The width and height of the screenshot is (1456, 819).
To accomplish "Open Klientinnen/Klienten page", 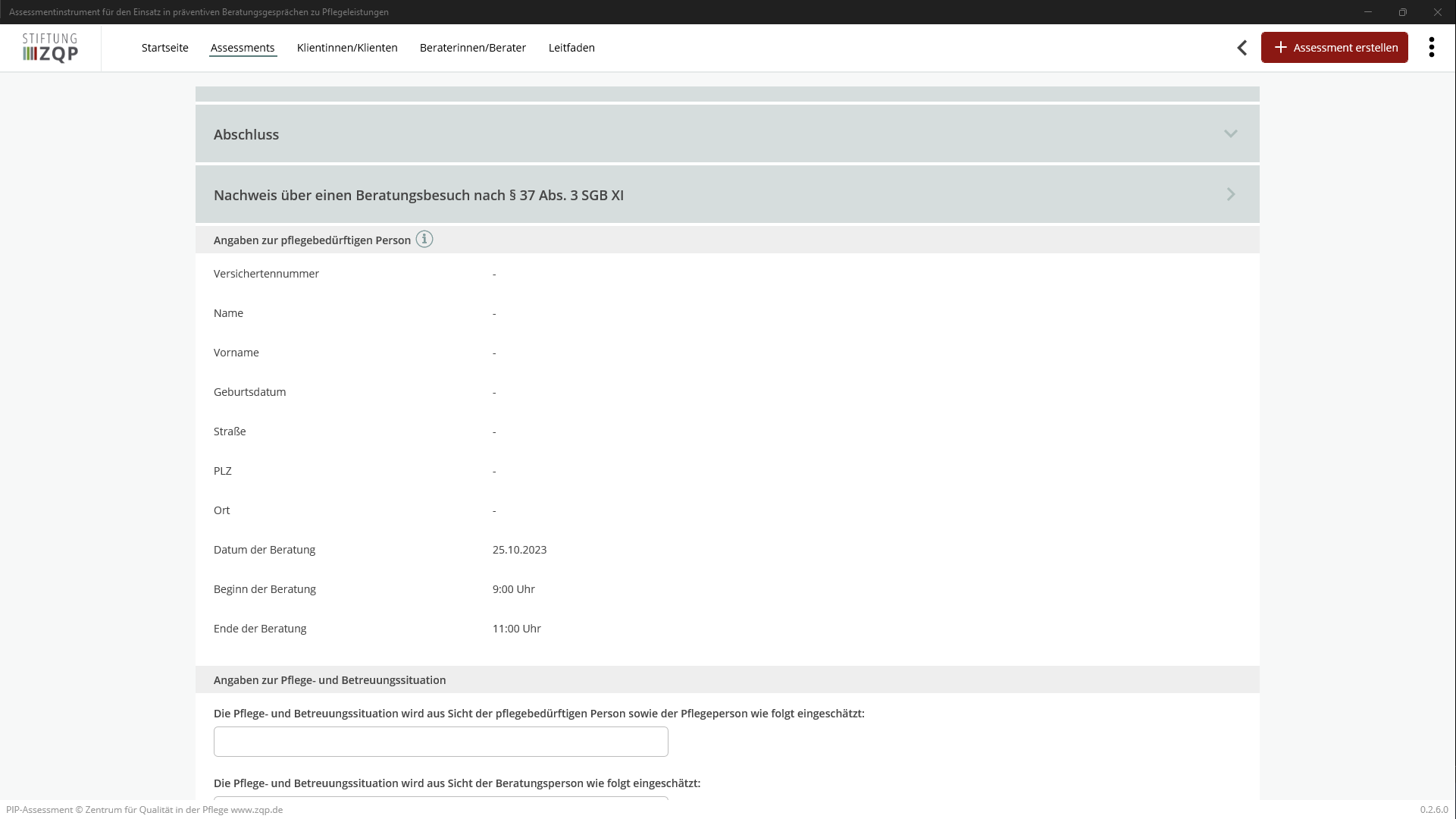I will pyautogui.click(x=347, y=48).
